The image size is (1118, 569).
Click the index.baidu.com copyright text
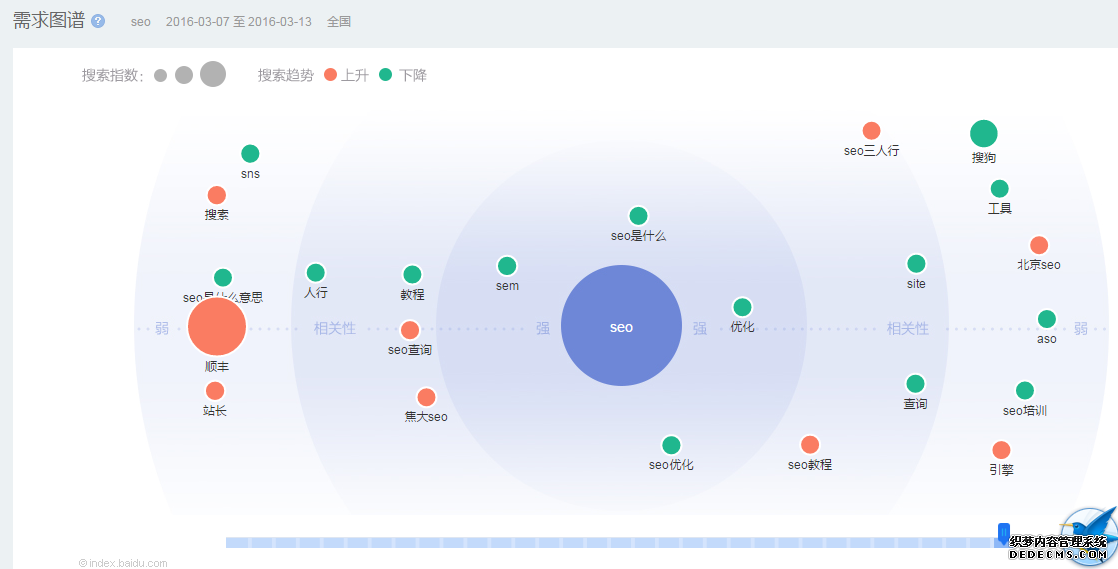pos(123,563)
